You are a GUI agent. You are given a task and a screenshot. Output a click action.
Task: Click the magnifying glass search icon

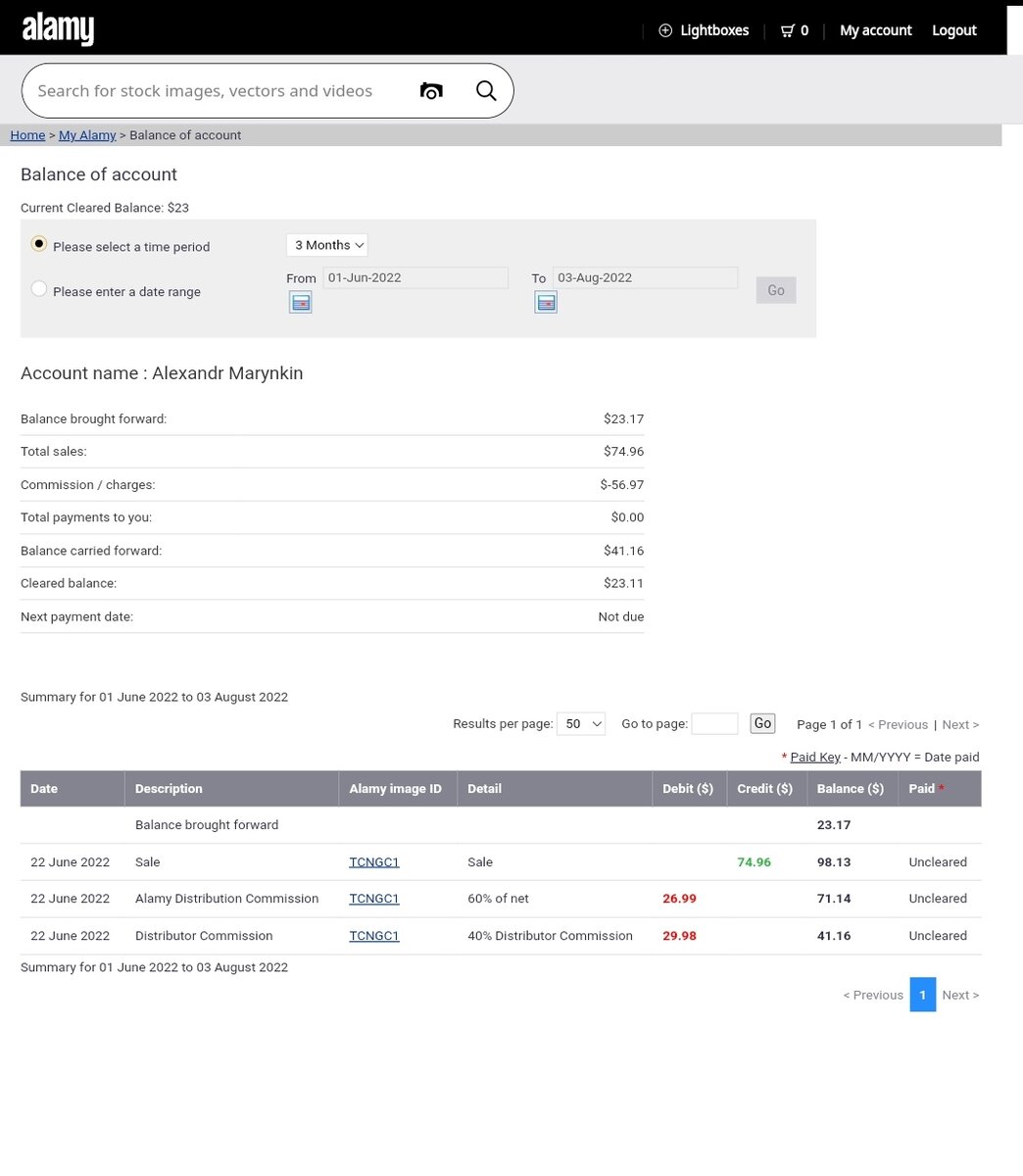tap(486, 90)
